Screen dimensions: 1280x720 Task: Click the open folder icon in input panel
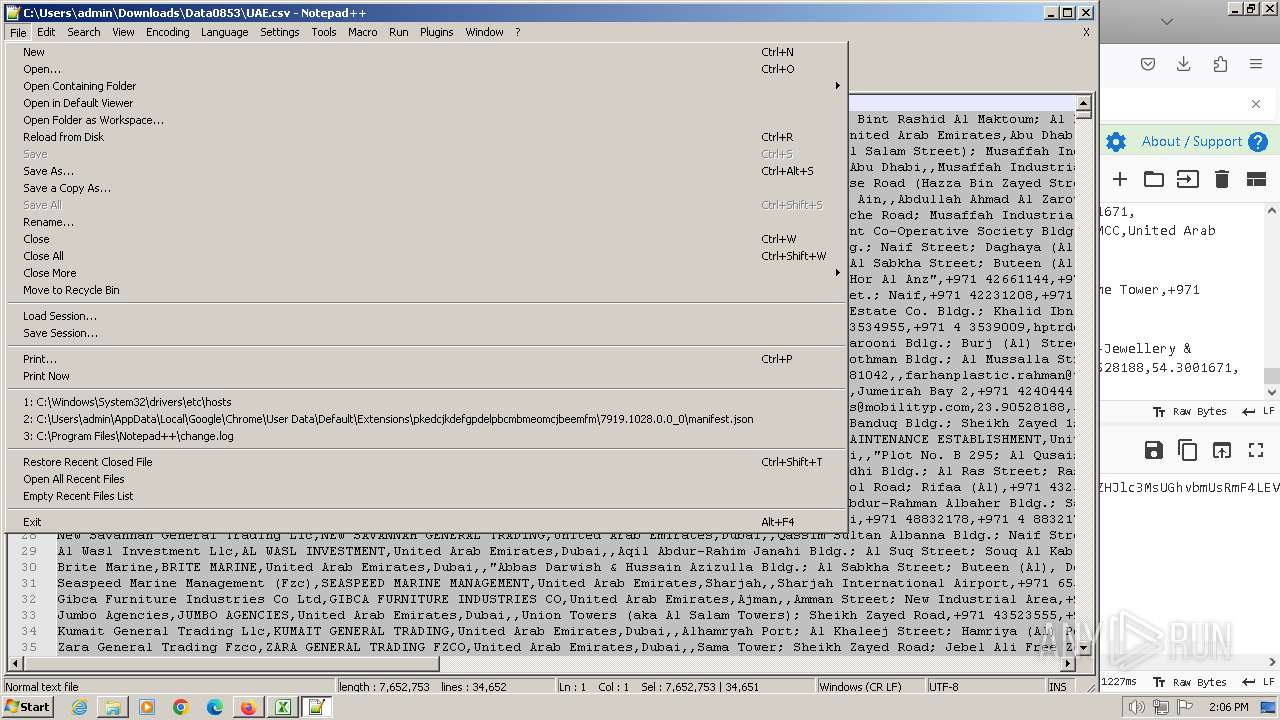coord(1154,179)
